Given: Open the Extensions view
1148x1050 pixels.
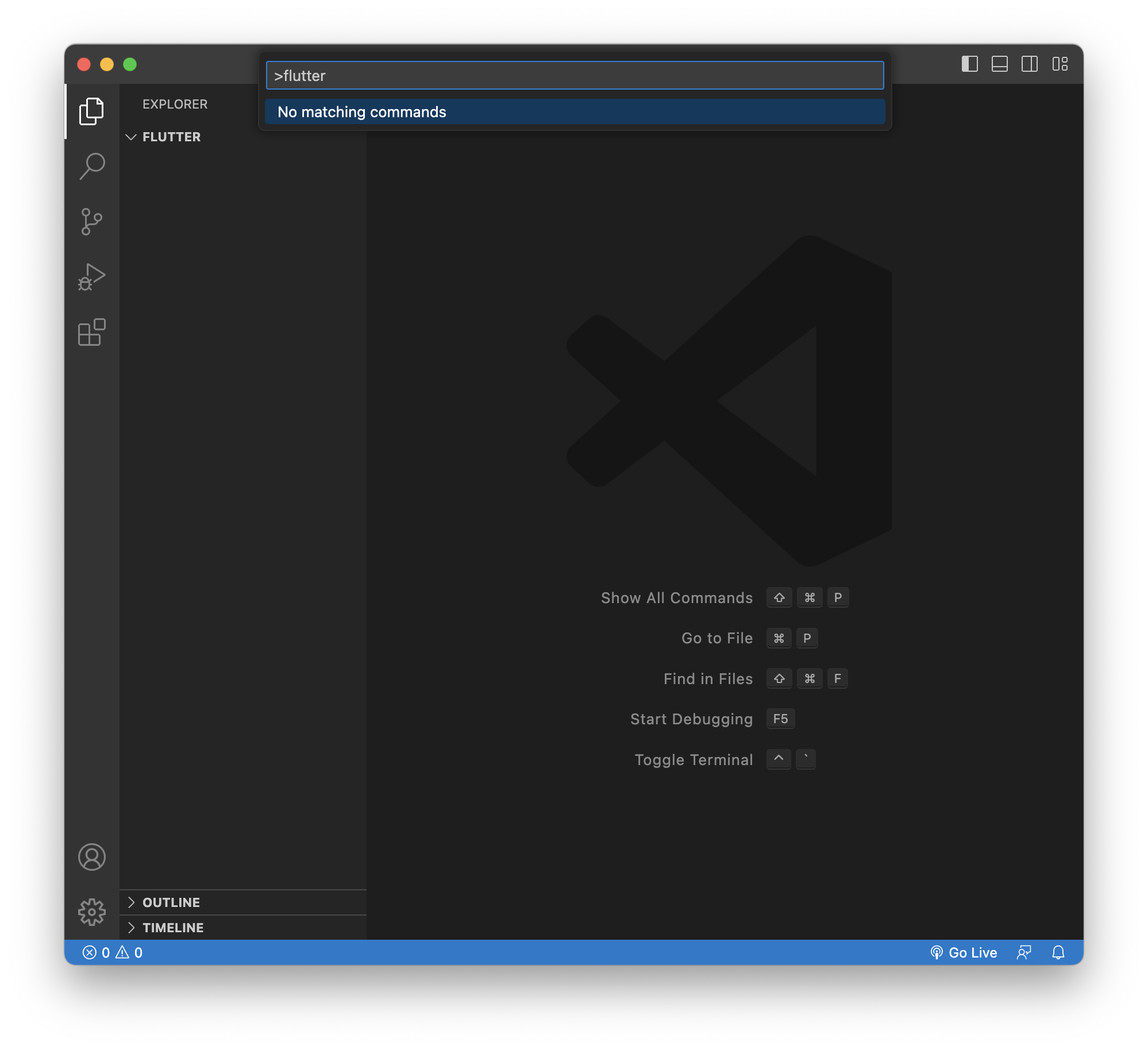Looking at the screenshot, I should click(91, 332).
